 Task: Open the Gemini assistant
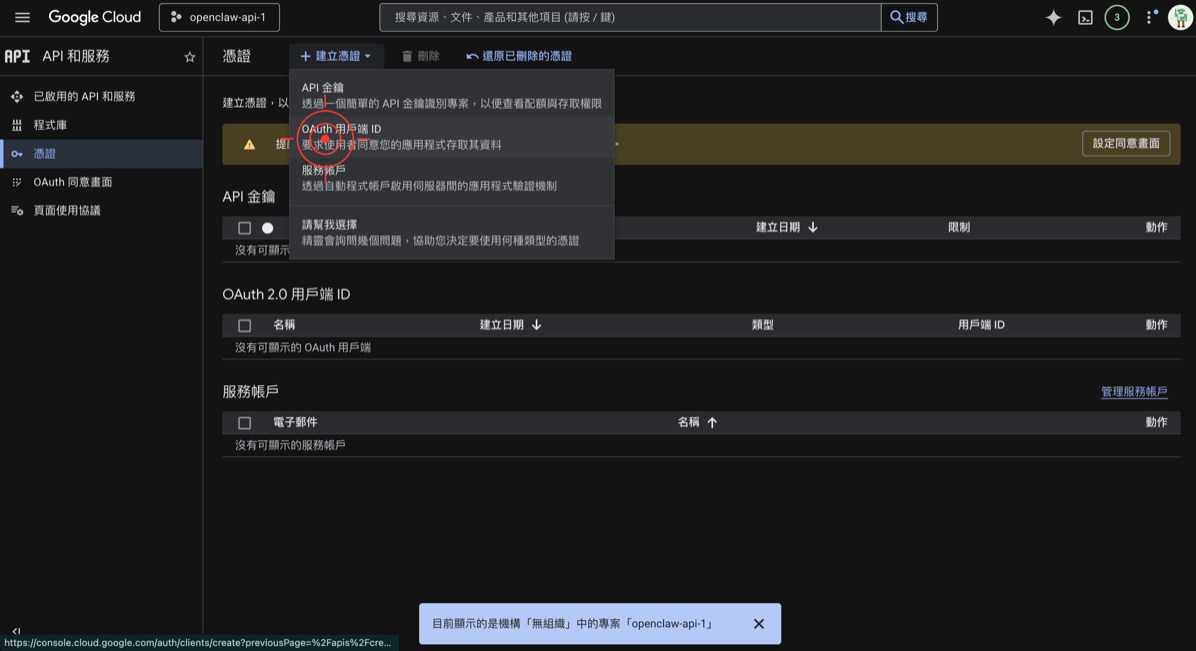[x=1052, y=17]
